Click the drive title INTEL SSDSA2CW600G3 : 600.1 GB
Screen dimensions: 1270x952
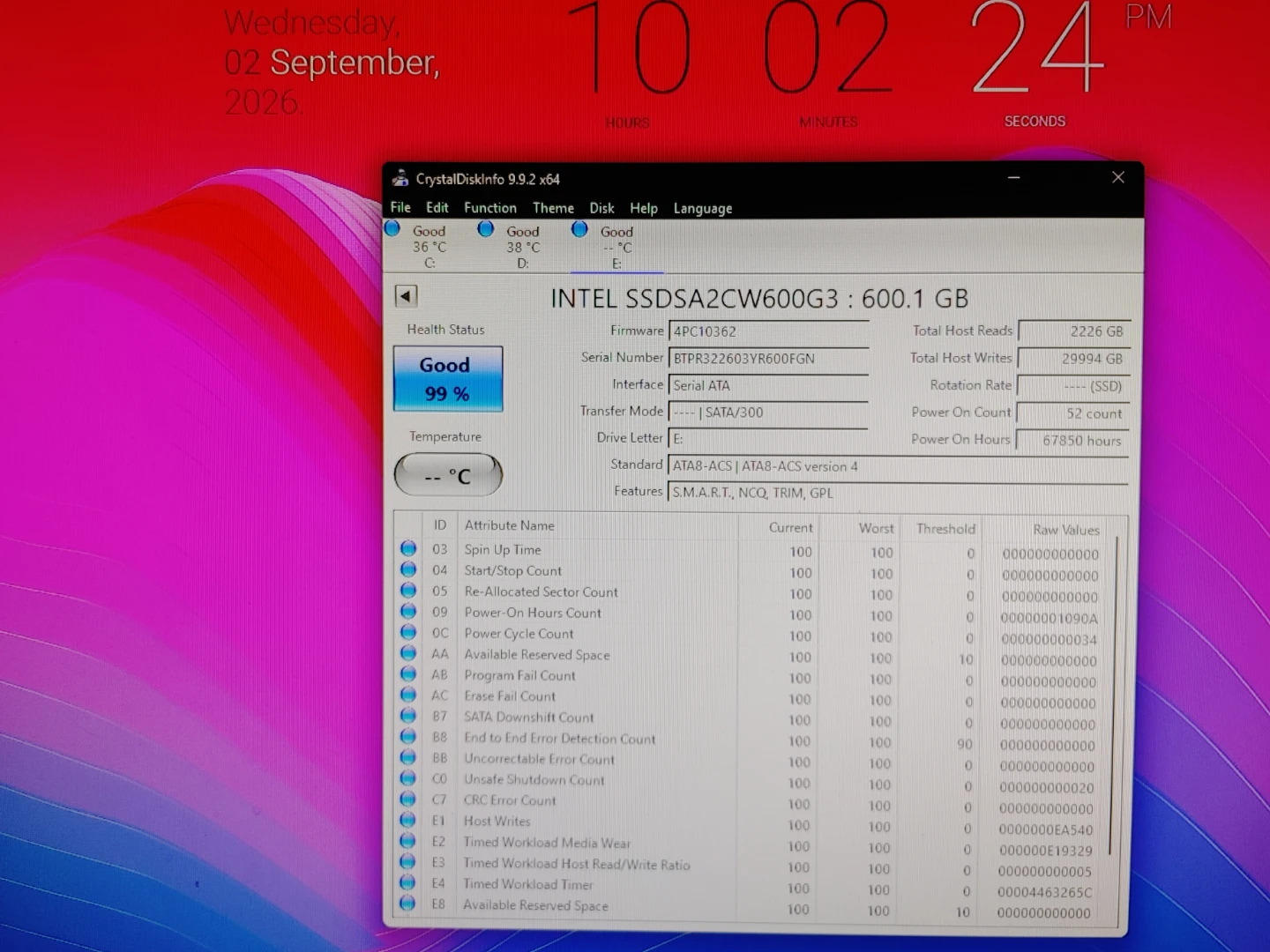[x=759, y=299]
